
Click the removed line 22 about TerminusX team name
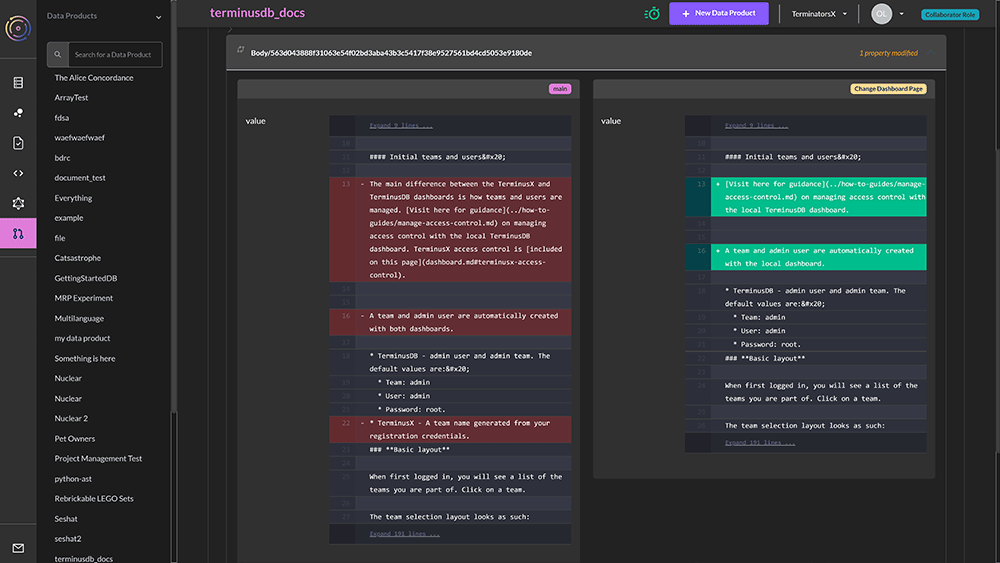(450, 430)
